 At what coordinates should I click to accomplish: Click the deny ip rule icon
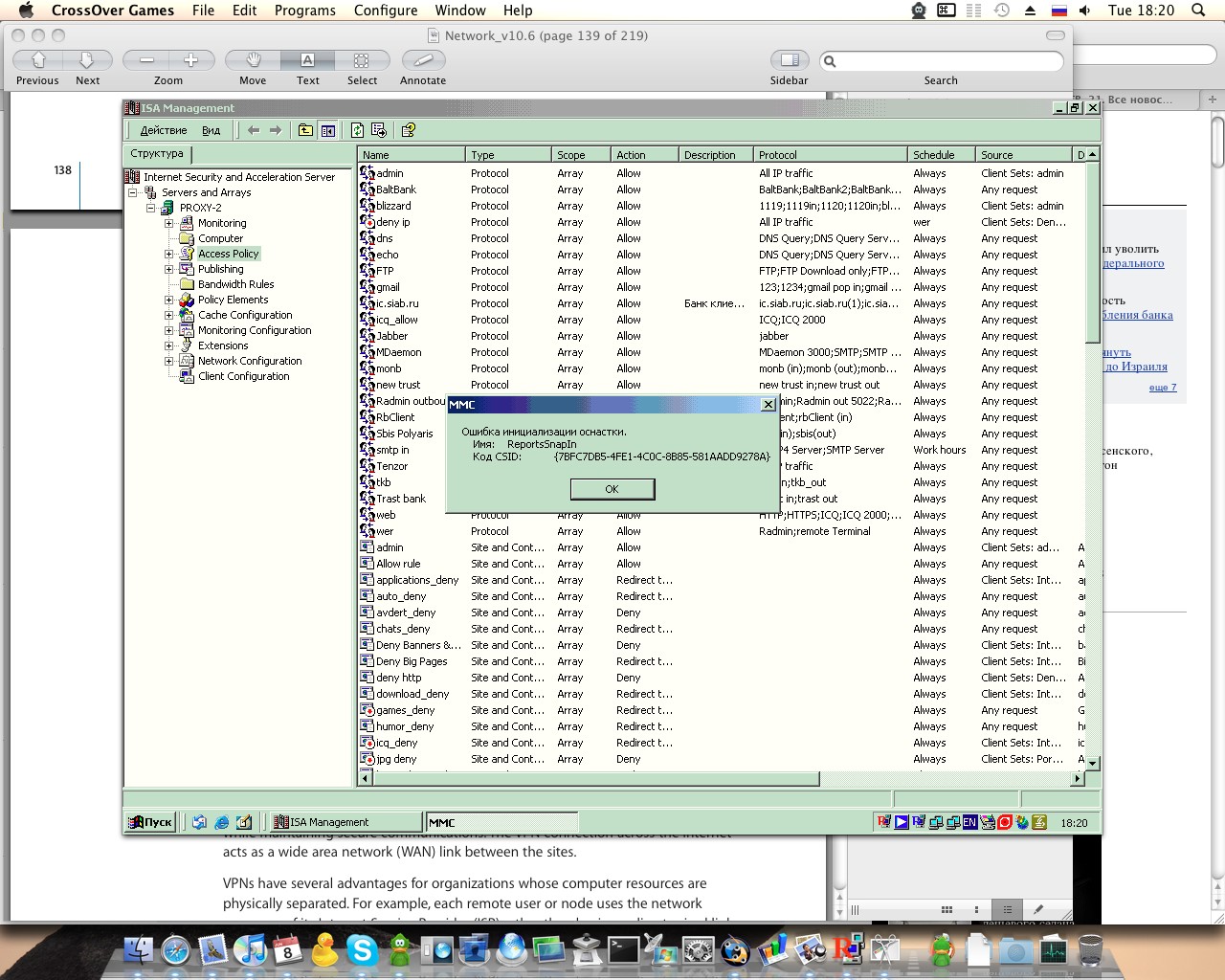tap(367, 222)
